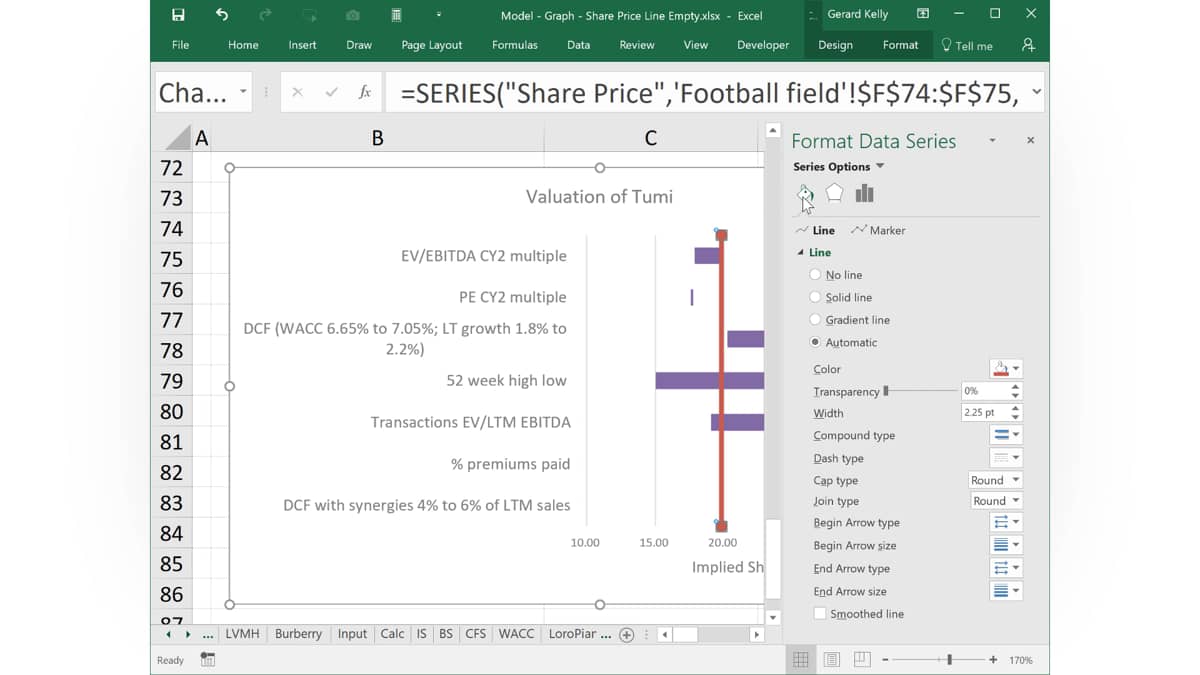Image resolution: width=1200 pixels, height=675 pixels.
Task: Click the Enter checkmark in formula bar
Action: [x=331, y=92]
